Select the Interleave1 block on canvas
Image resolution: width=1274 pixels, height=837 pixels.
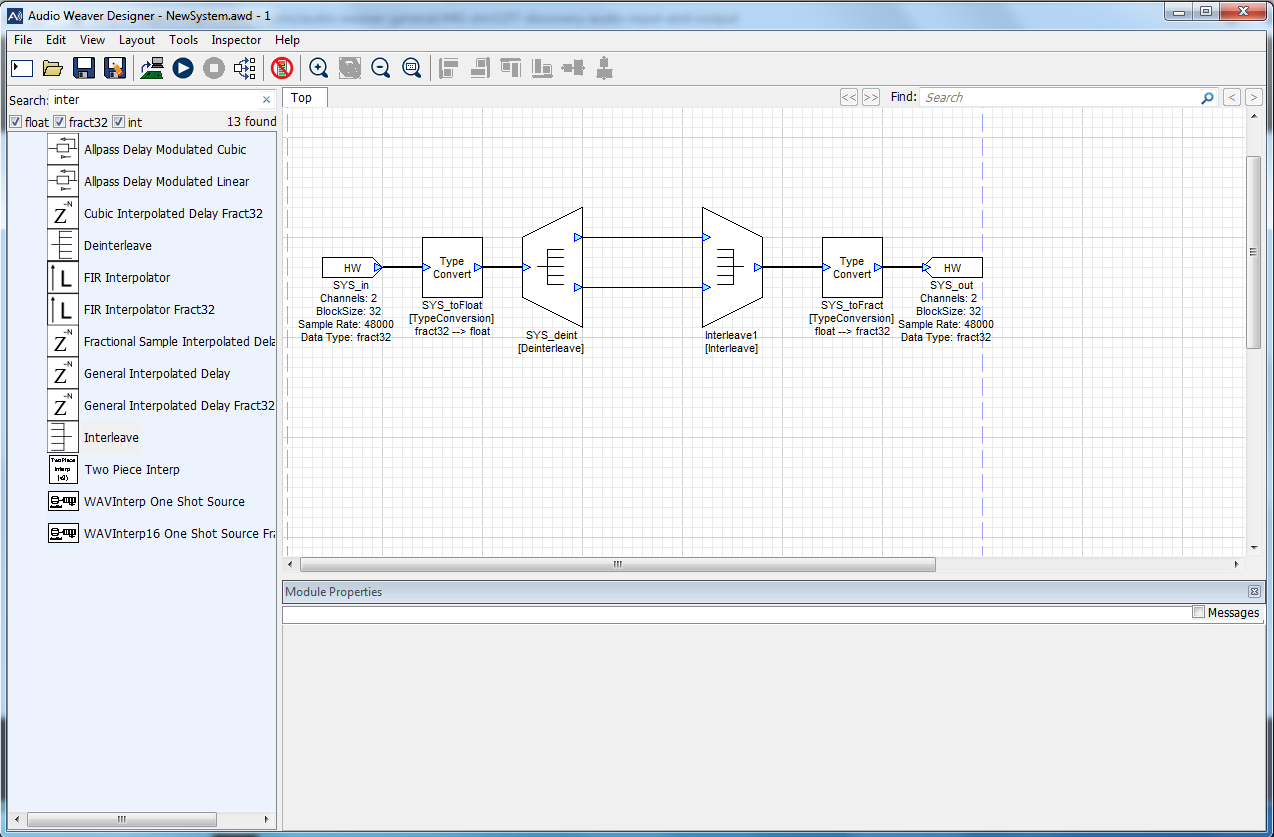(732, 267)
